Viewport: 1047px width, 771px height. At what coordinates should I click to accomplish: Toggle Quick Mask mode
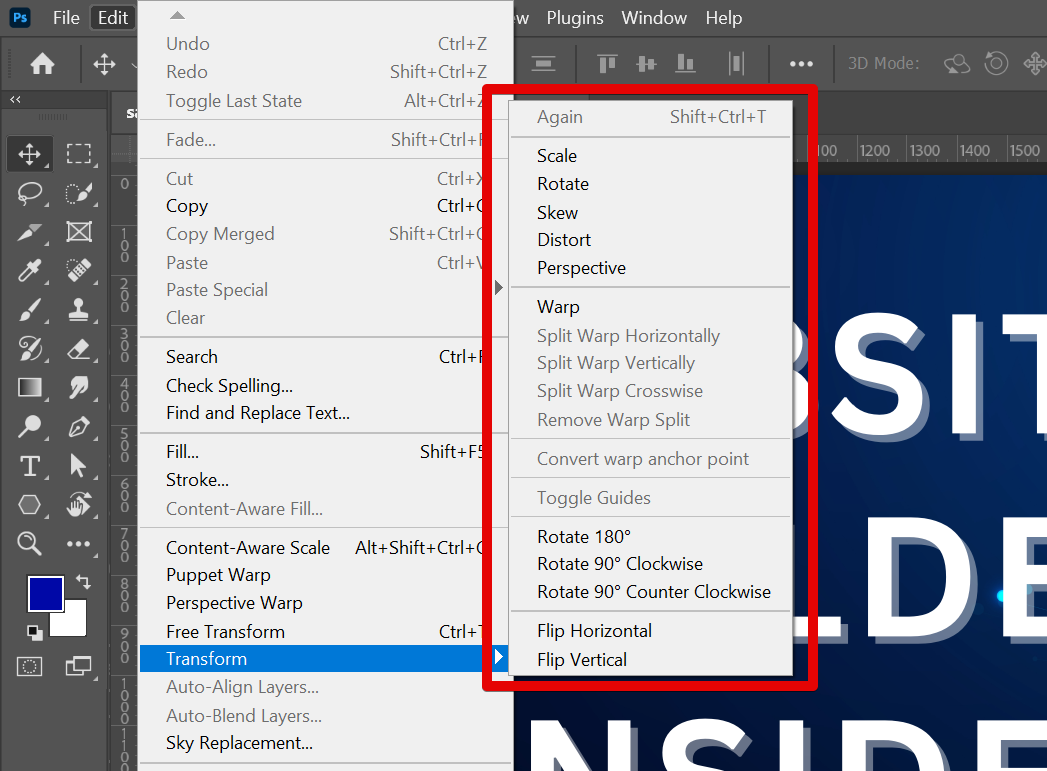click(x=29, y=665)
